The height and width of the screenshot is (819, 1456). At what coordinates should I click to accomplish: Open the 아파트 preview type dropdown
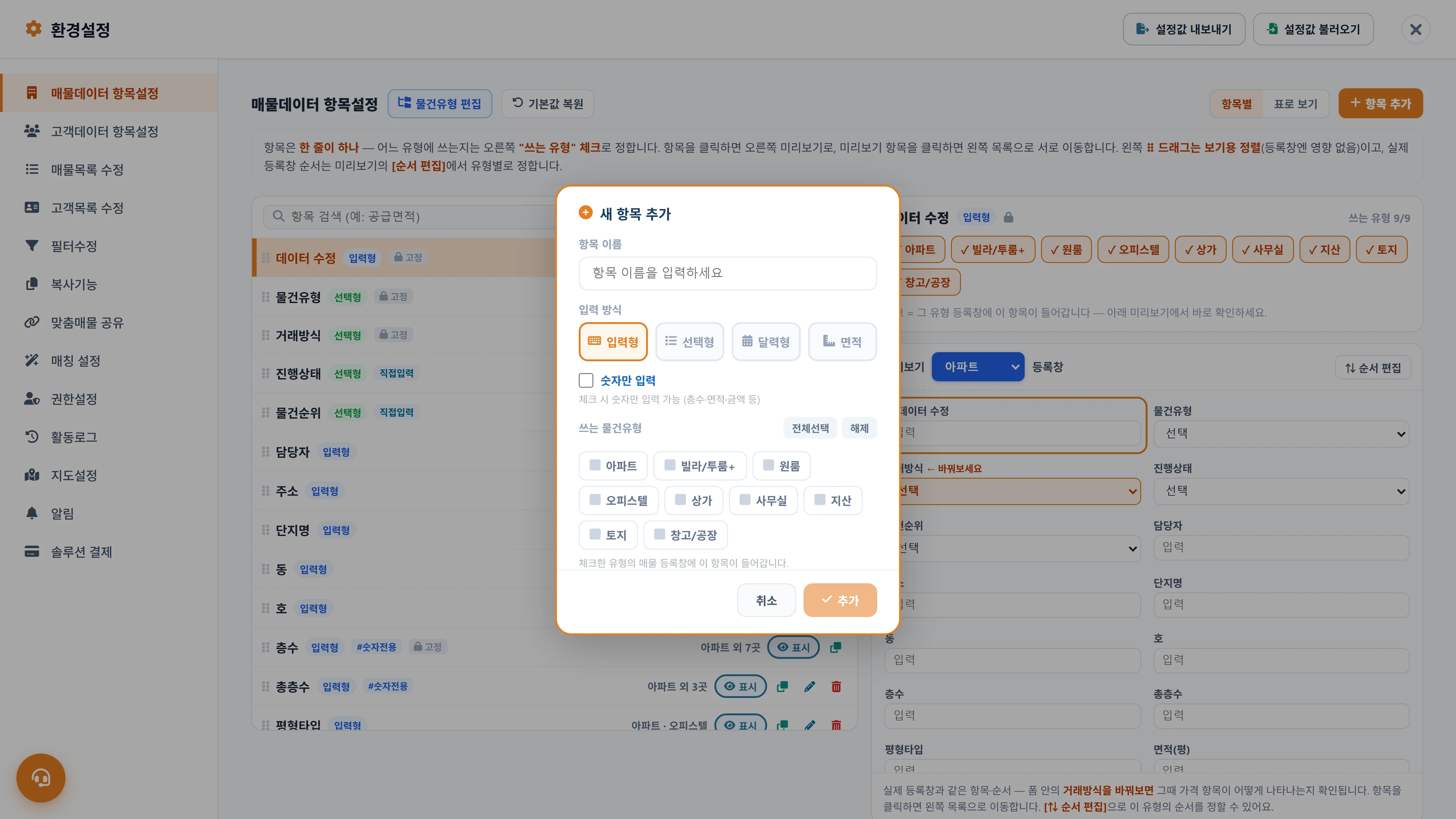(978, 367)
